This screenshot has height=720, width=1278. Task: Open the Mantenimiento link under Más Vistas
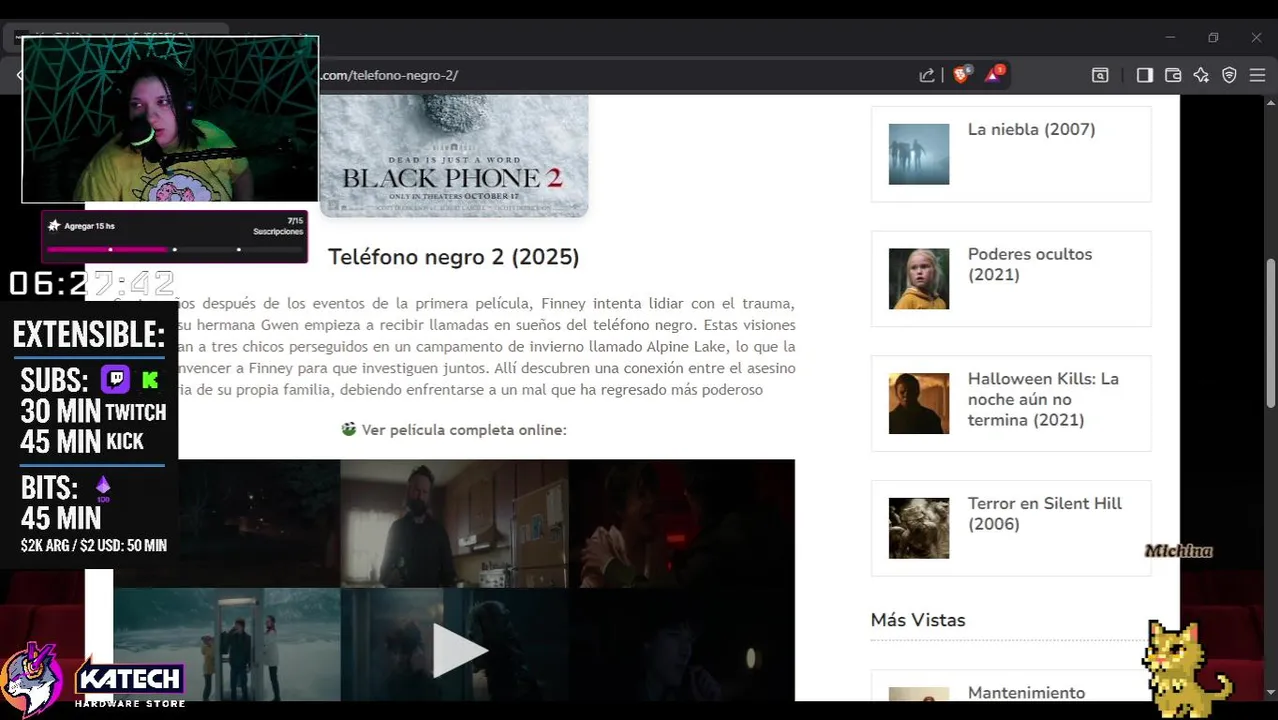click(1026, 692)
